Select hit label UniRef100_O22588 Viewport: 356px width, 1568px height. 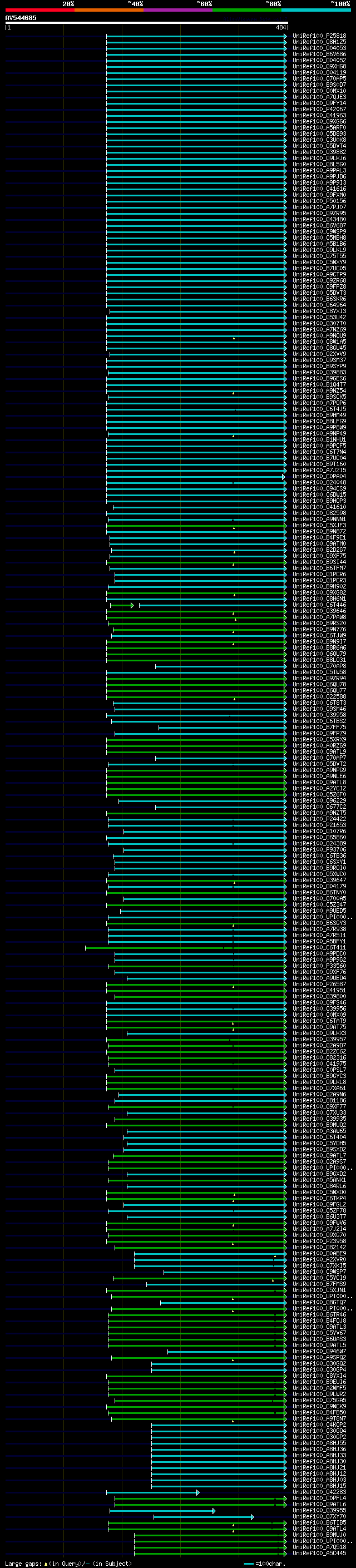point(319,697)
